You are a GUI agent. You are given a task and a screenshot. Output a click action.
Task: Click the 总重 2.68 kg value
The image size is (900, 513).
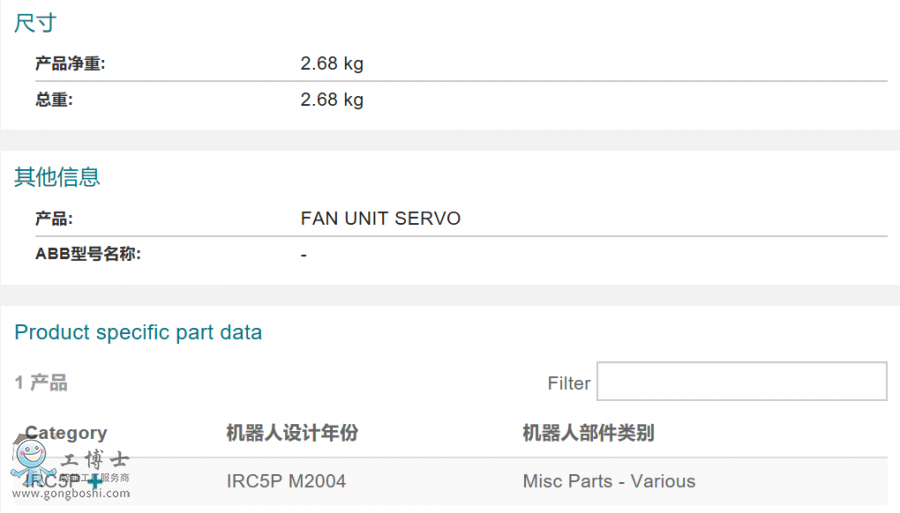332,99
